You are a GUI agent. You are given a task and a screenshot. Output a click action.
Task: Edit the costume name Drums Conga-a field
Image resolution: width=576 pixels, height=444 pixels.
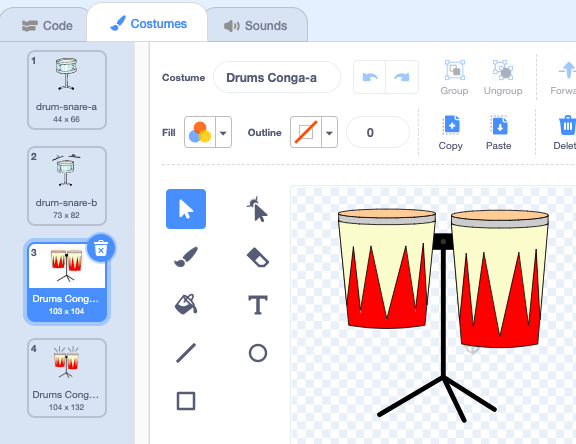tap(277, 77)
